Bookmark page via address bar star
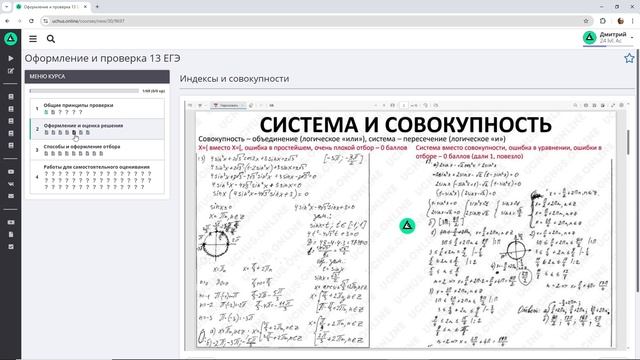The image size is (640, 360). pyautogui.click(x=586, y=21)
